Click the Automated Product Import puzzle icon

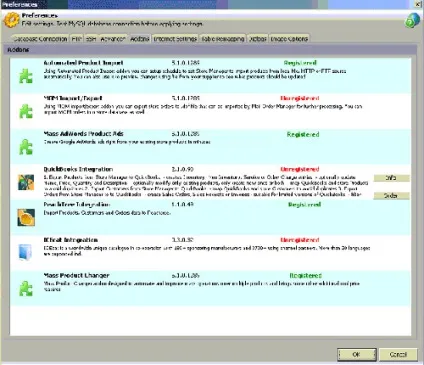[26, 76]
